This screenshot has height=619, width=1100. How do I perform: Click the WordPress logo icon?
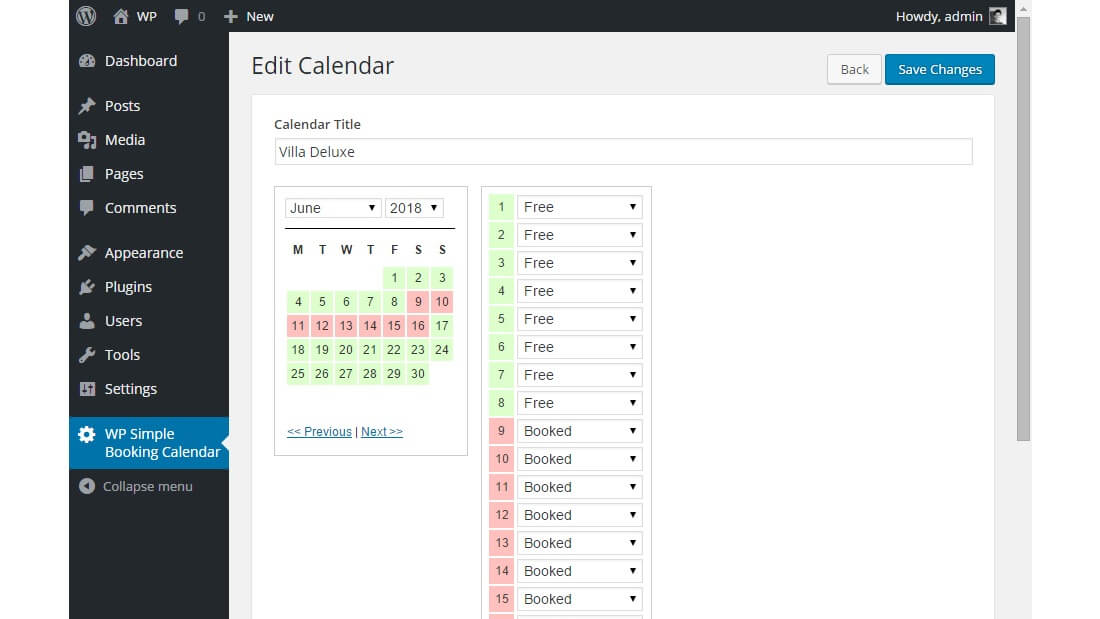click(87, 16)
